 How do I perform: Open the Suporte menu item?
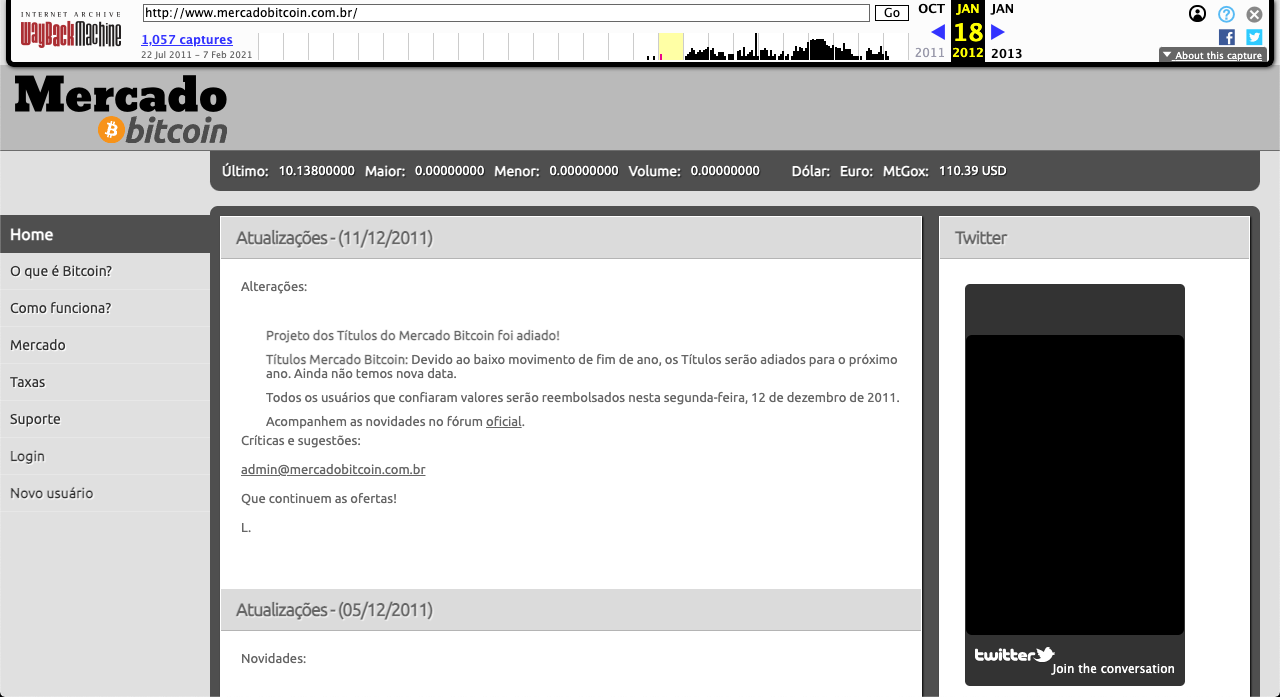(x=105, y=419)
